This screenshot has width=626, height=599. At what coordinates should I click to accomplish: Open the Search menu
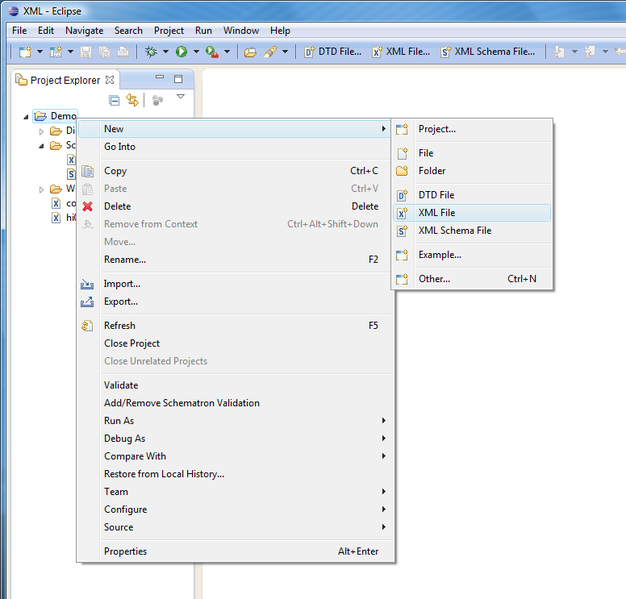click(x=128, y=31)
